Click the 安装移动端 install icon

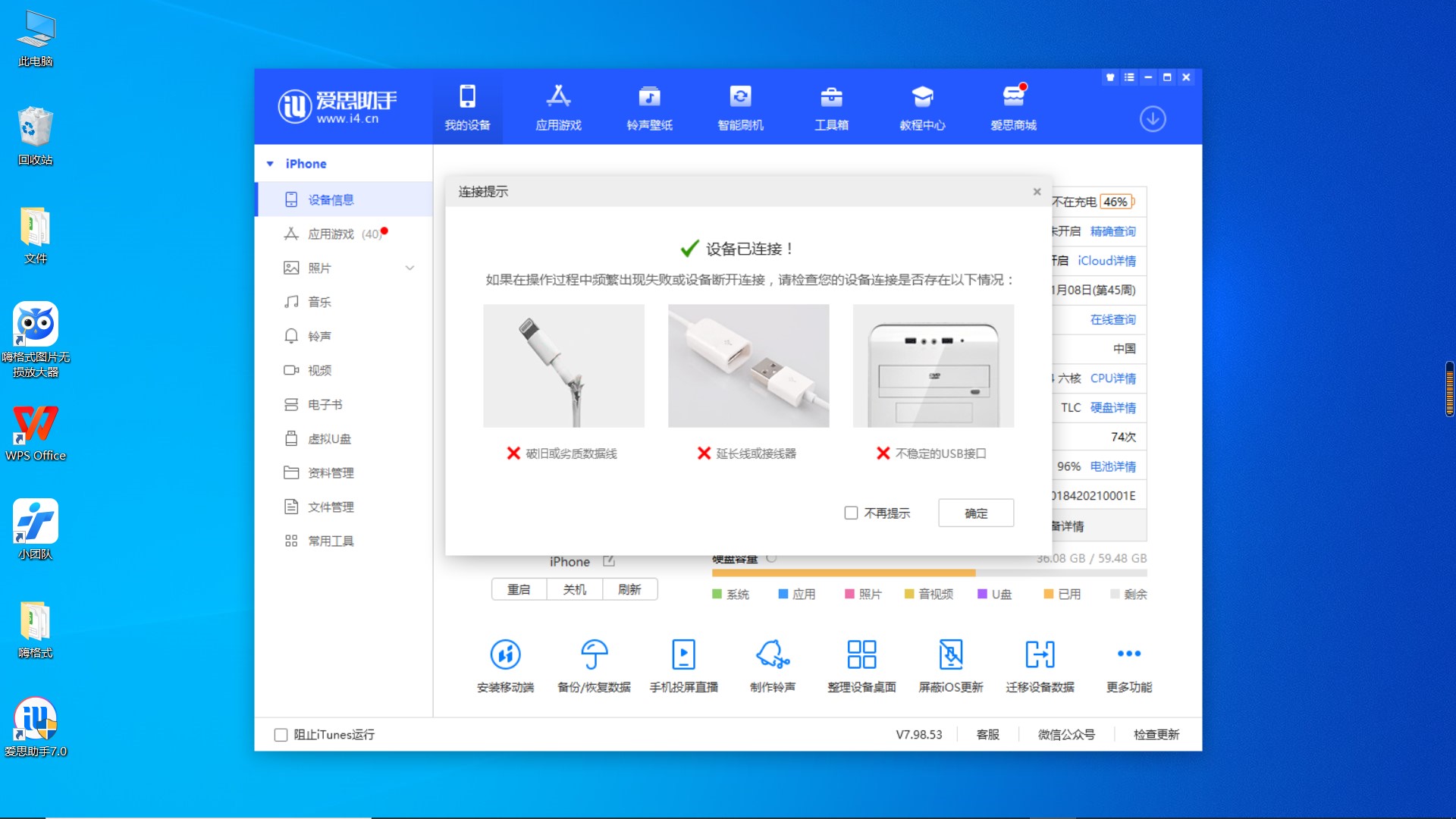(505, 654)
